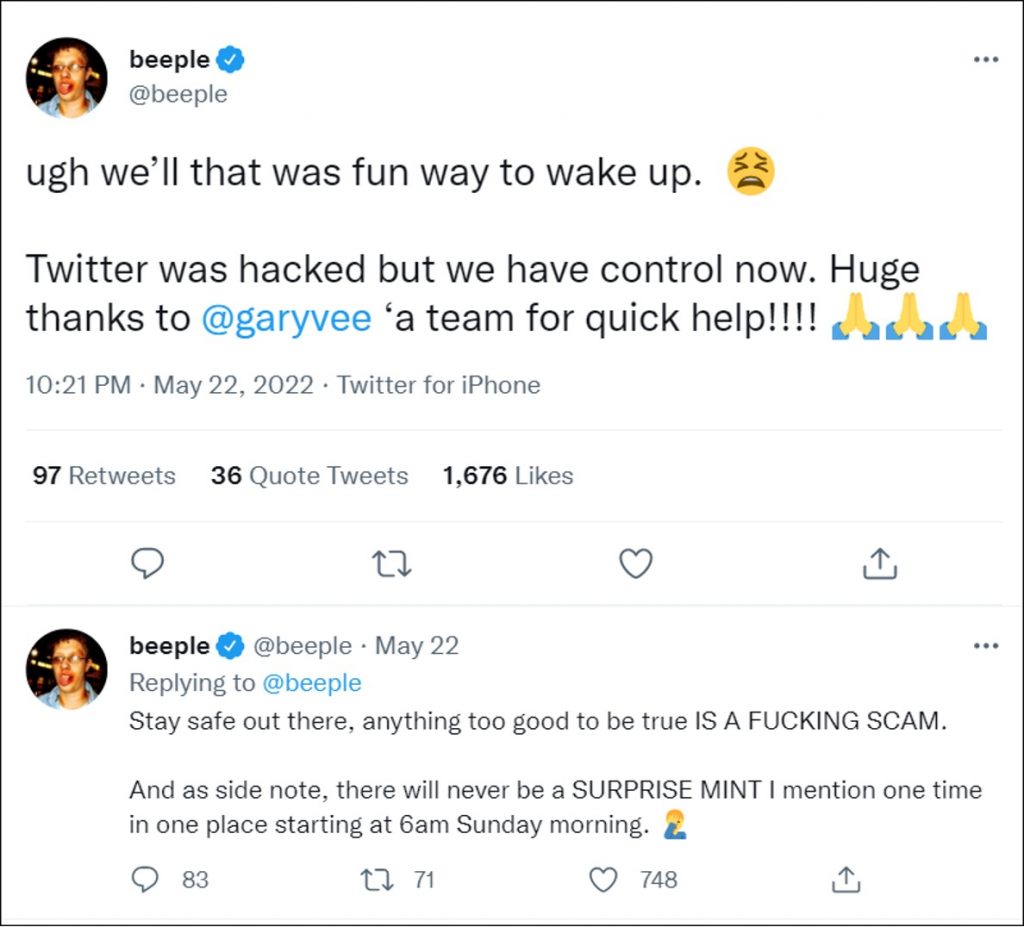Click the Twitter for iPhone source label

(x=439, y=385)
